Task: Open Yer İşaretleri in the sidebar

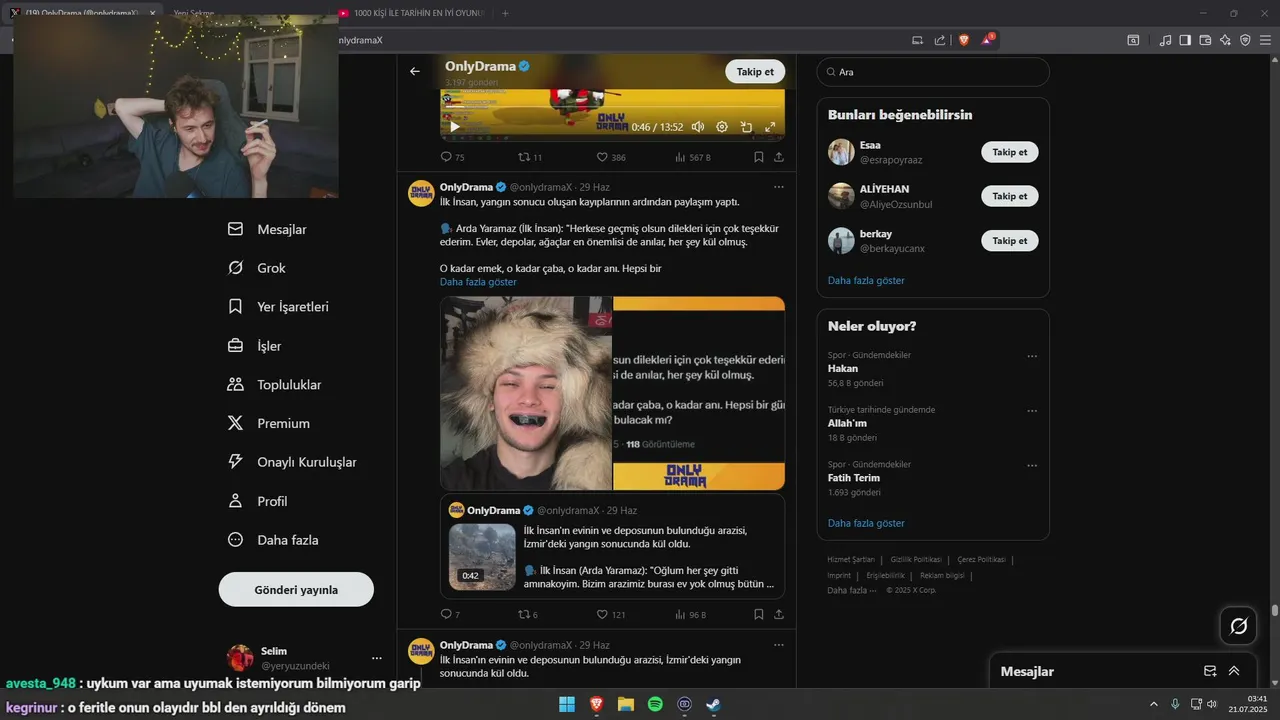Action: click(278, 307)
